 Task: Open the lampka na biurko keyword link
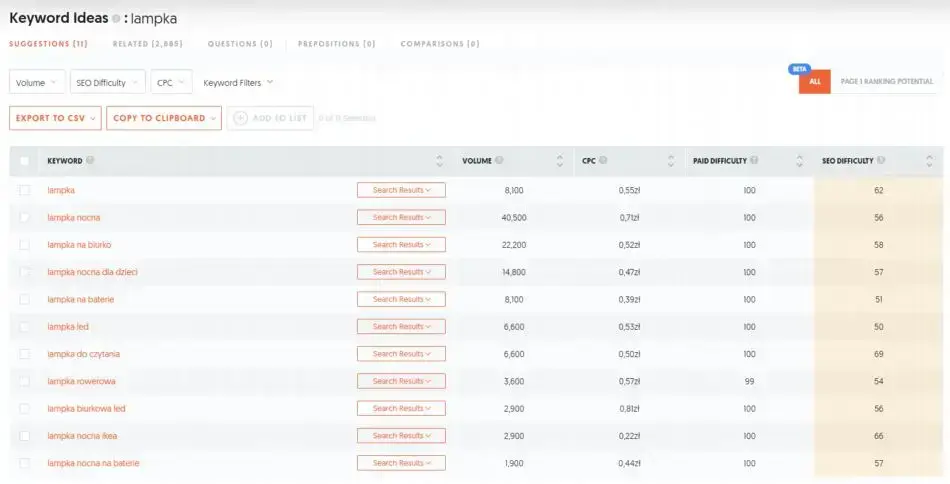pyautogui.click(x=79, y=244)
